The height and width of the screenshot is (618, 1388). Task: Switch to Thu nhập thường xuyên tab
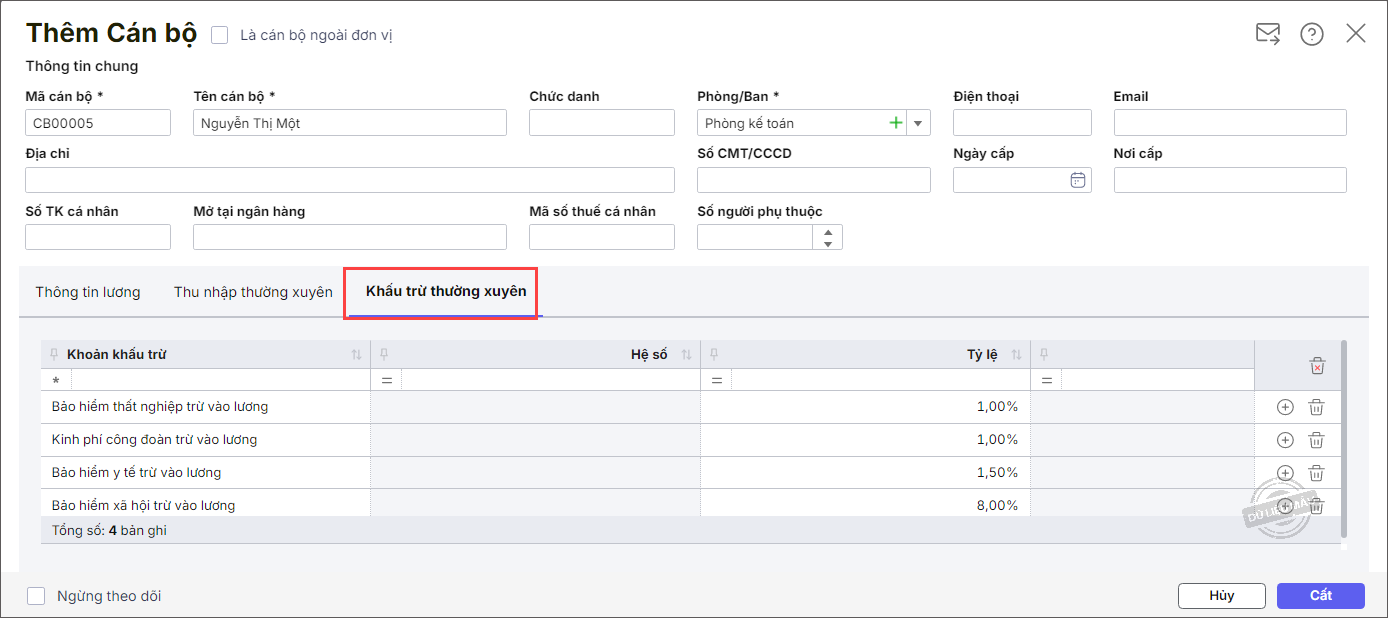[253, 292]
